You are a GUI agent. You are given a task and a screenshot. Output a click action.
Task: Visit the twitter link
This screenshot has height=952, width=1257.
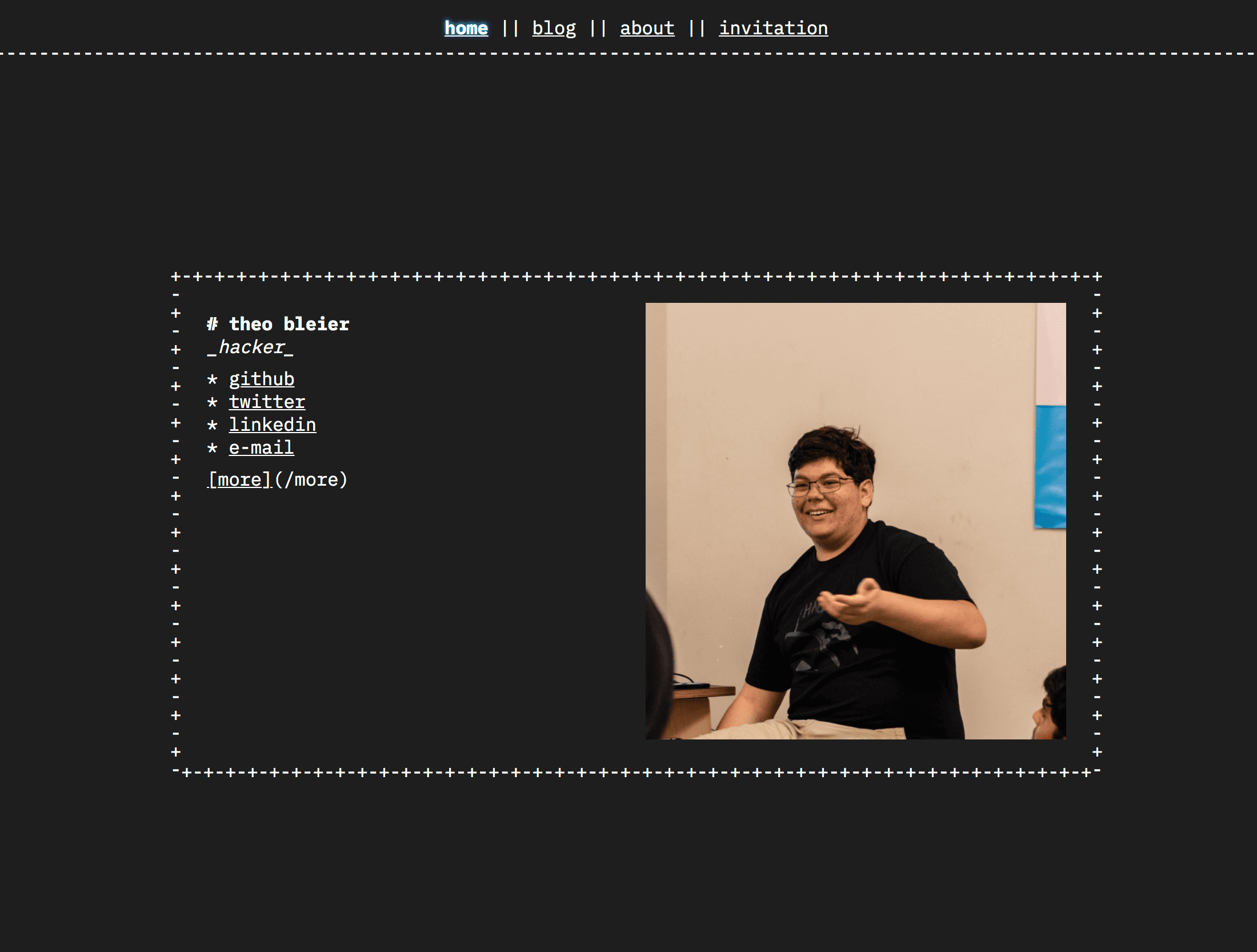[267, 402]
